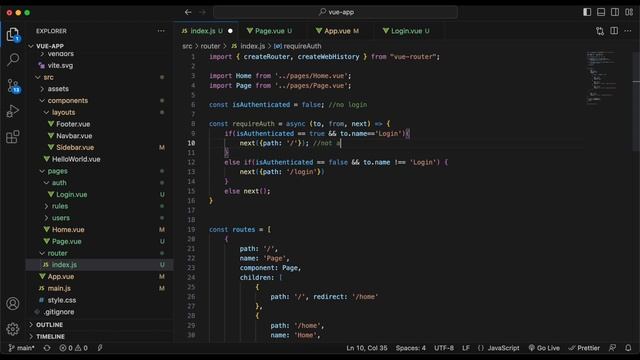
Task: Open the Accounts menu icon
Action: tap(13, 304)
